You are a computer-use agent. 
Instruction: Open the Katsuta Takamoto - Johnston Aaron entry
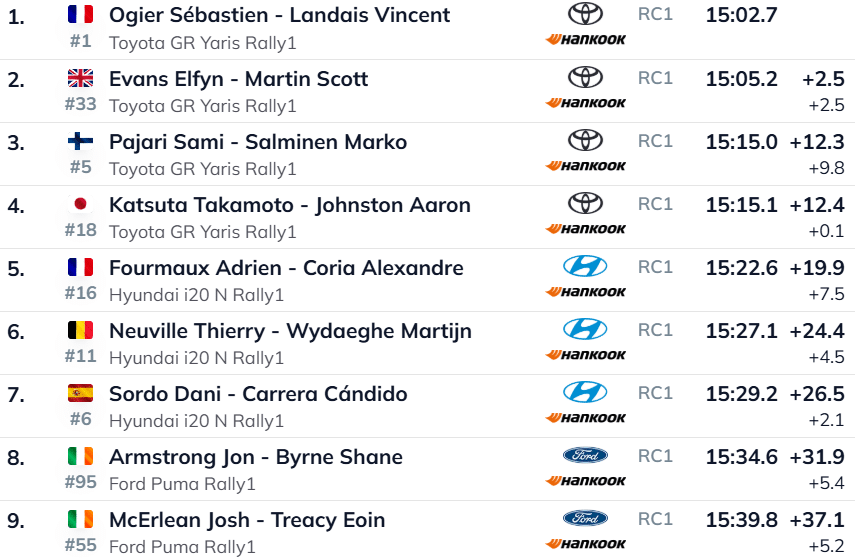[289, 205]
